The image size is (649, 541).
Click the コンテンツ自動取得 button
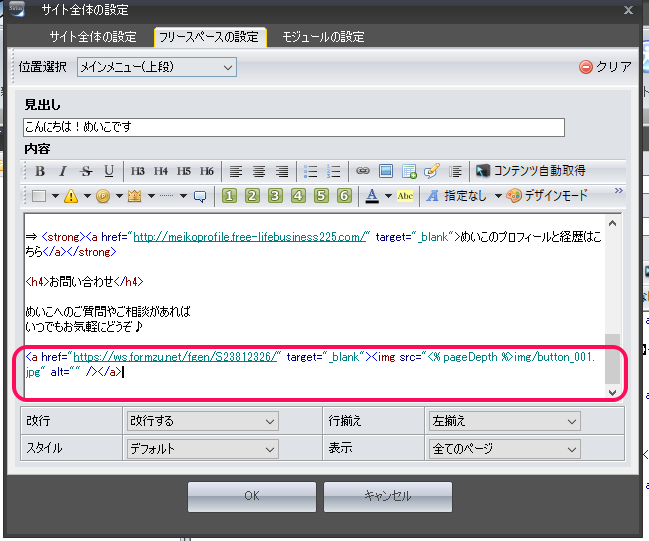click(x=530, y=171)
